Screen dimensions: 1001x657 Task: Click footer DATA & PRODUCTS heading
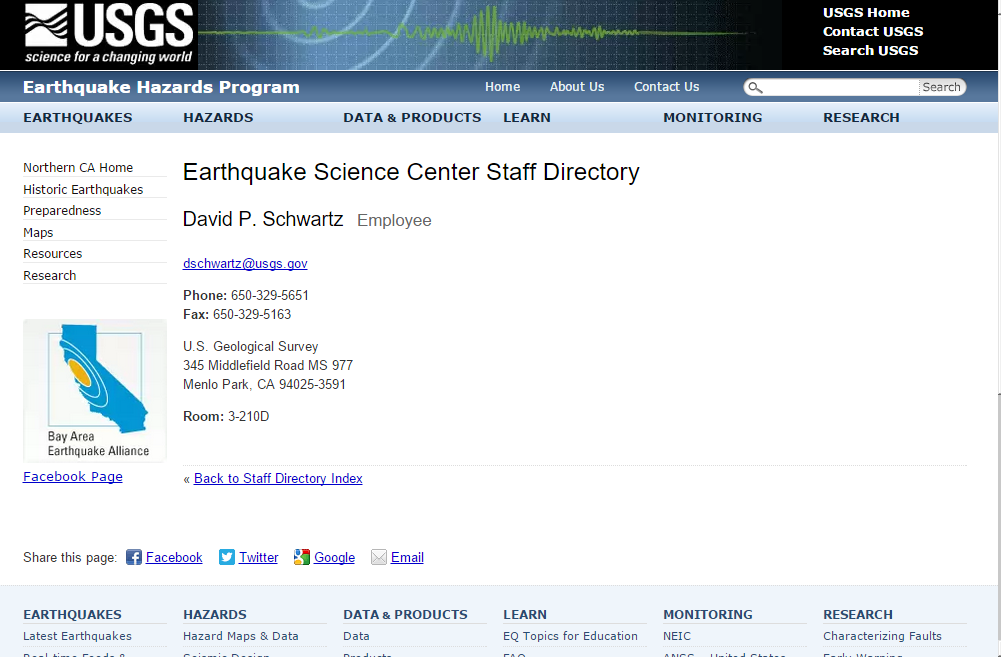[405, 615]
